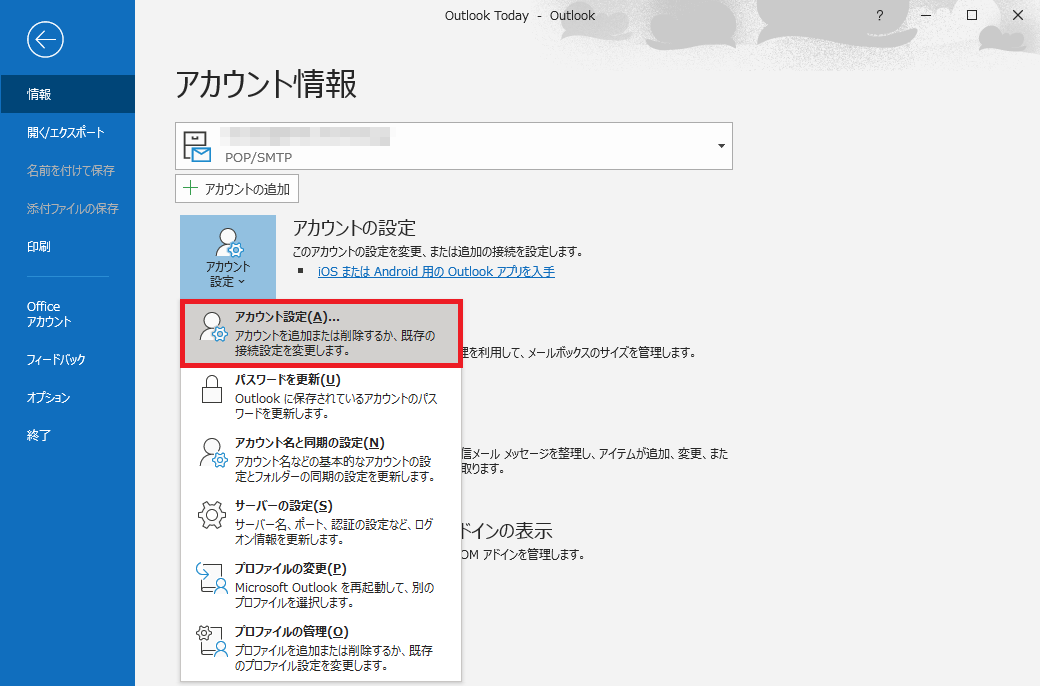This screenshot has height=686, width=1040.
Task: Select 情報 in the sidebar
Action: point(68,94)
